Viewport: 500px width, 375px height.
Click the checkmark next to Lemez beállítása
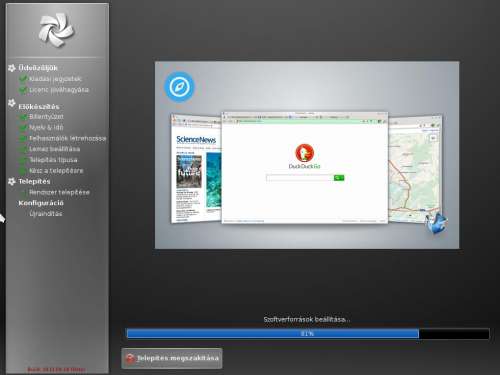pos(23,149)
